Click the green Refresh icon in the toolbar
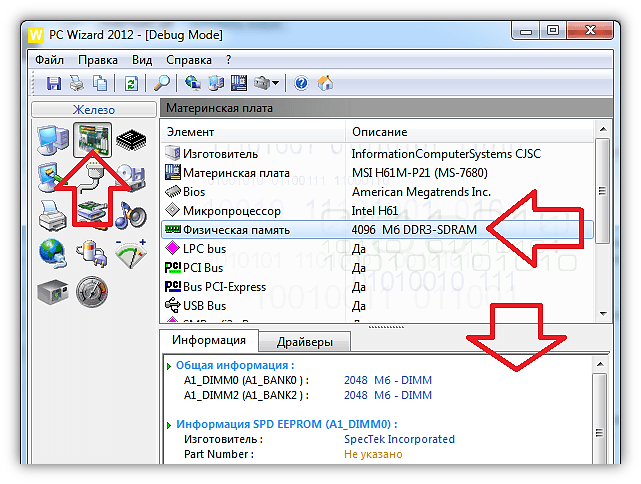This screenshot has width=641, height=484. coord(131,83)
